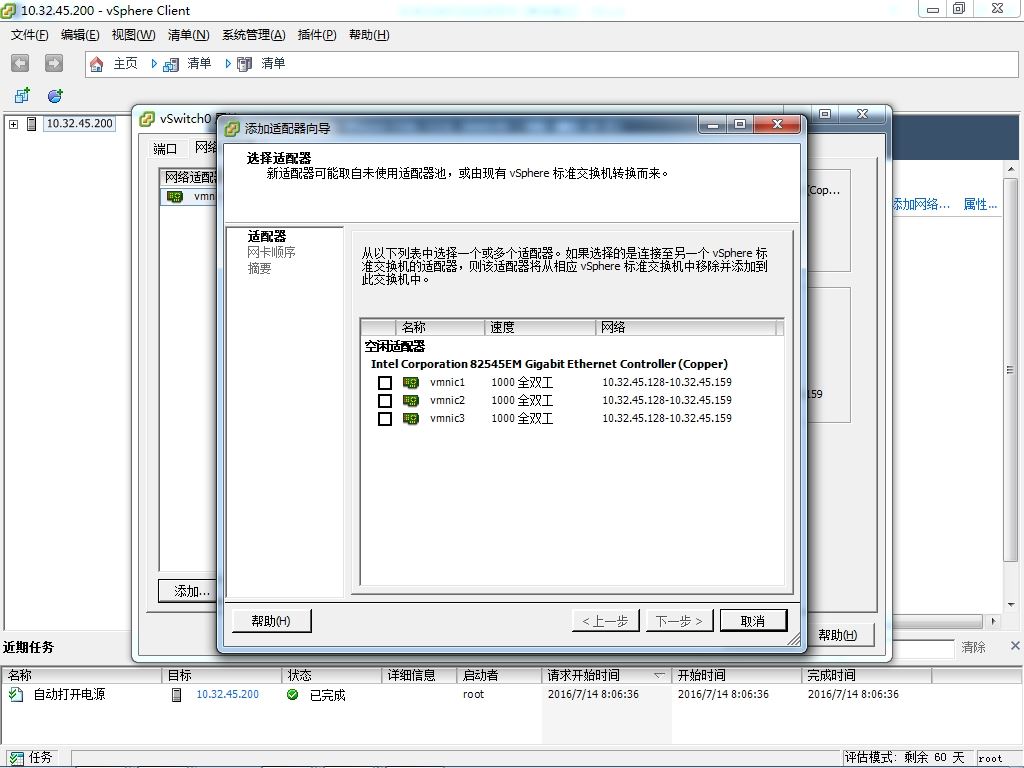Open the 系统管理(A) menu
The image size is (1024, 768).
pos(253,35)
